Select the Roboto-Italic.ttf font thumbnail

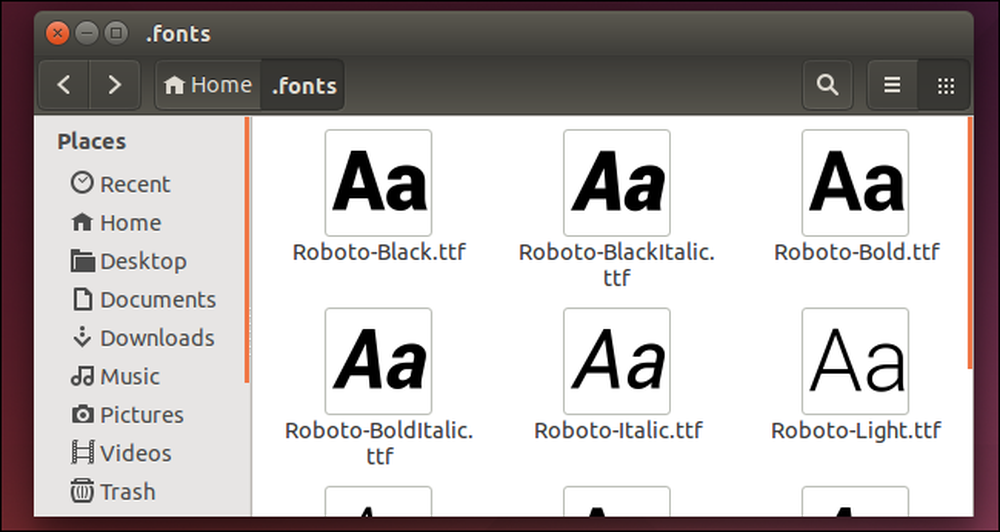coord(617,361)
